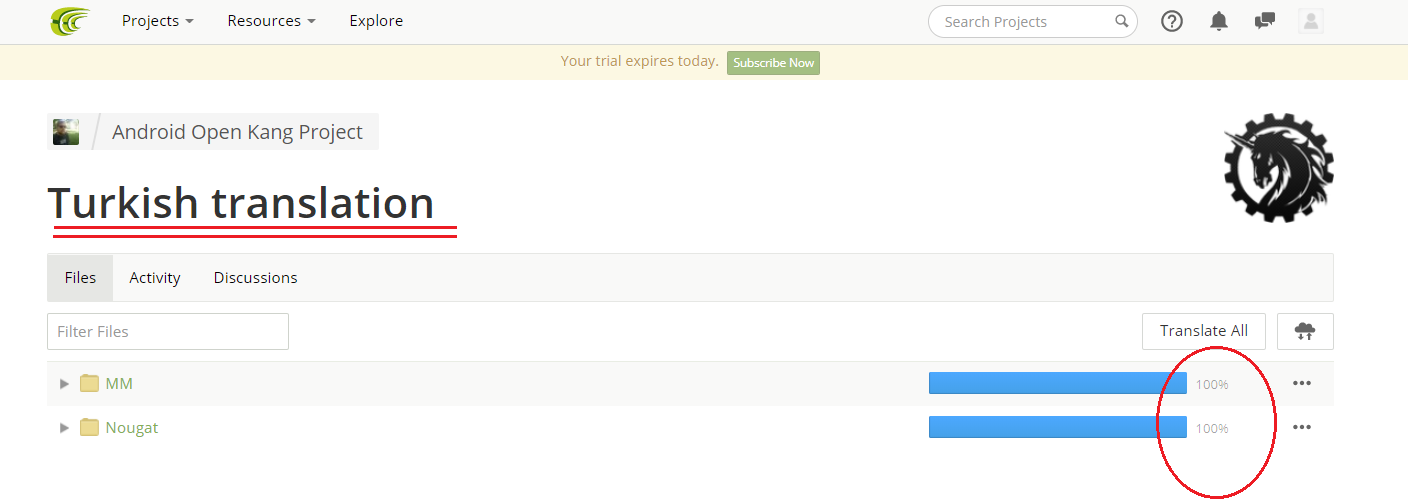Click the Nougat folder icon

90,427
